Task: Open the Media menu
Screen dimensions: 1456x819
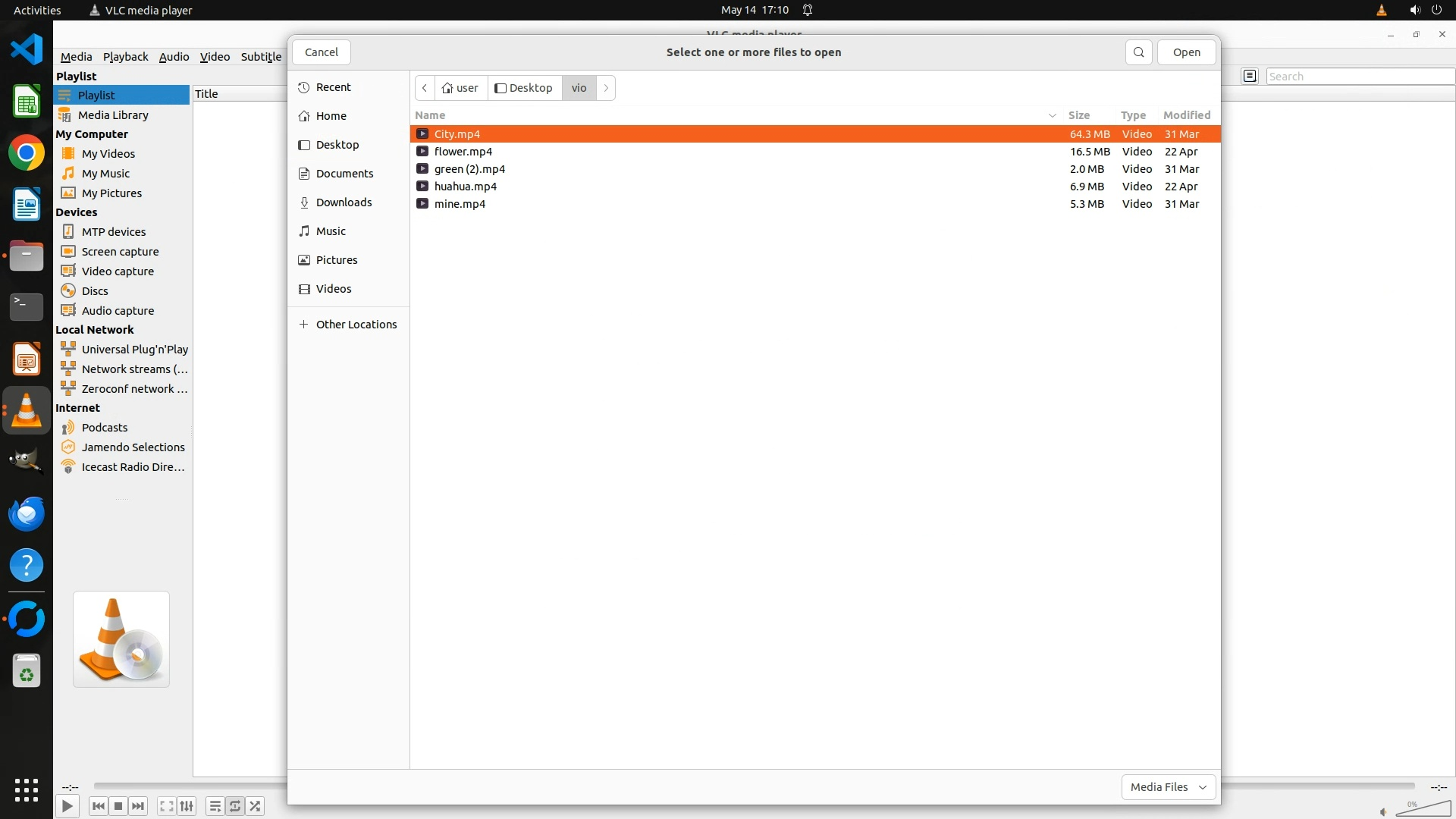Action: pos(76,56)
